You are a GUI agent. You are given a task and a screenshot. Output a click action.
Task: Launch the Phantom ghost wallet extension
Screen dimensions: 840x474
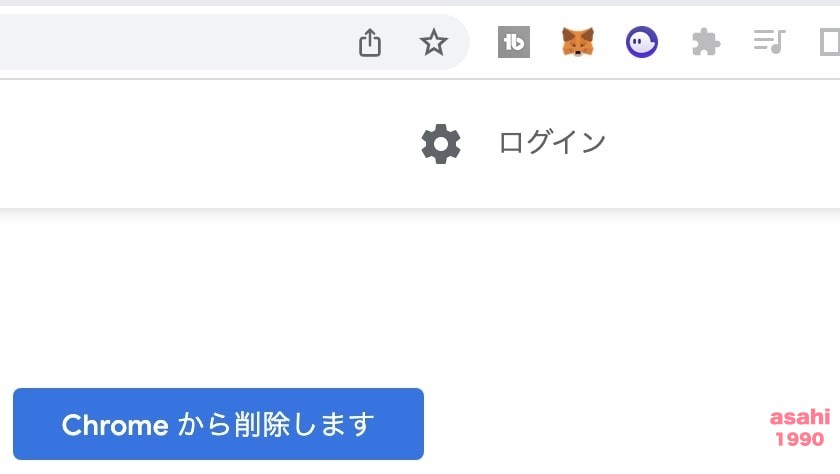pos(642,42)
